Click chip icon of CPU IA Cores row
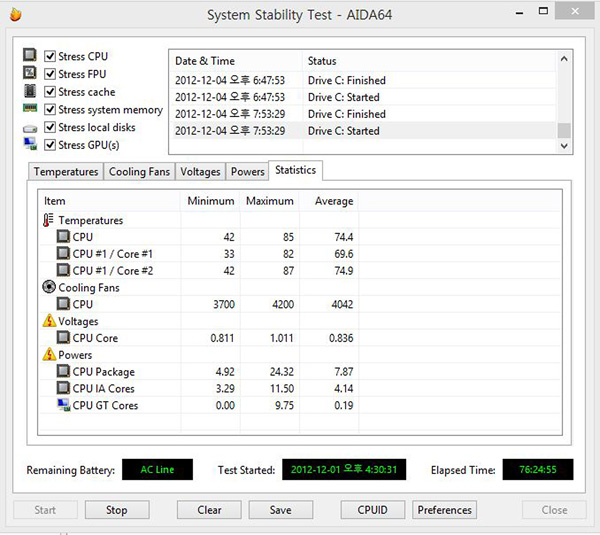Image resolution: width=600 pixels, height=535 pixels. pyautogui.click(x=63, y=388)
